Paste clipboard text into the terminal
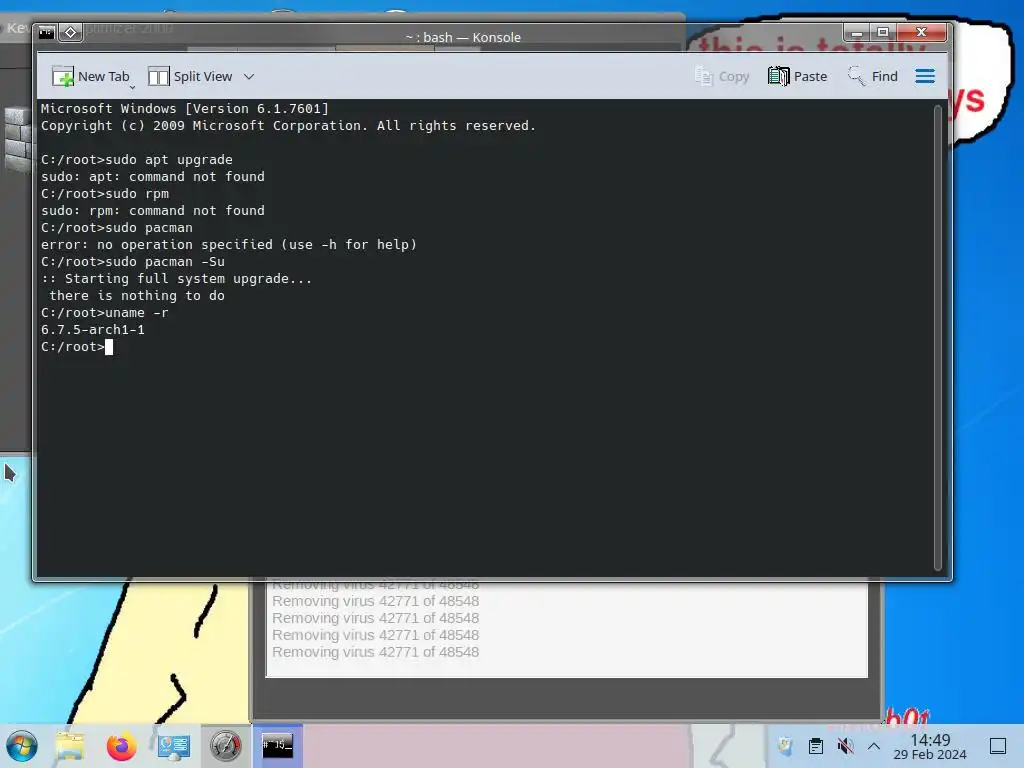 797,76
